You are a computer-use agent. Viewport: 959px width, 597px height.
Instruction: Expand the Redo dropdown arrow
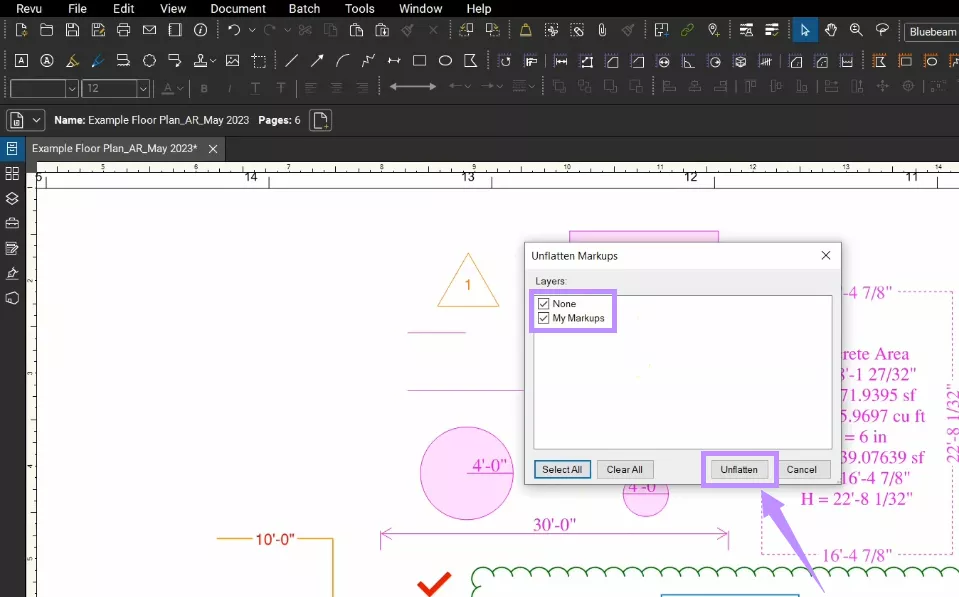pyautogui.click(x=288, y=30)
